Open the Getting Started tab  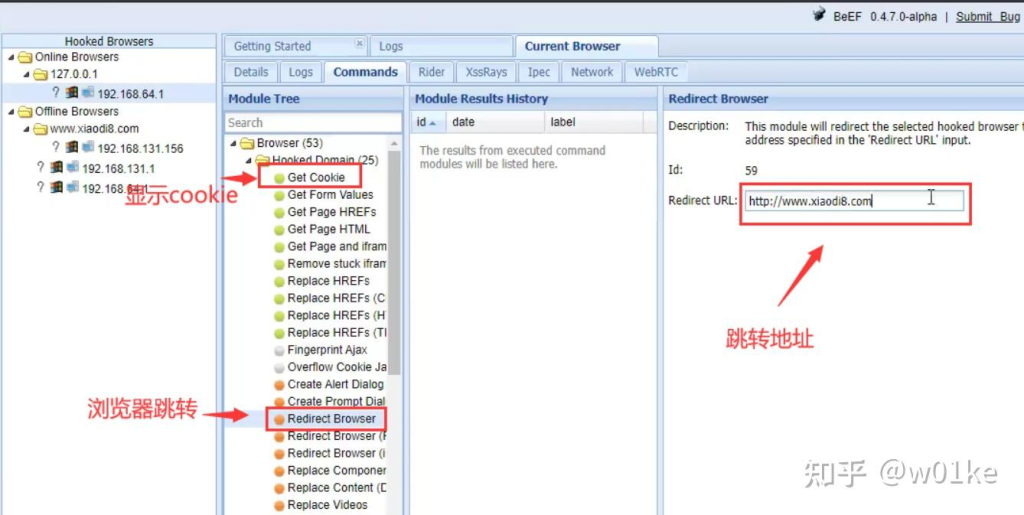pos(272,46)
